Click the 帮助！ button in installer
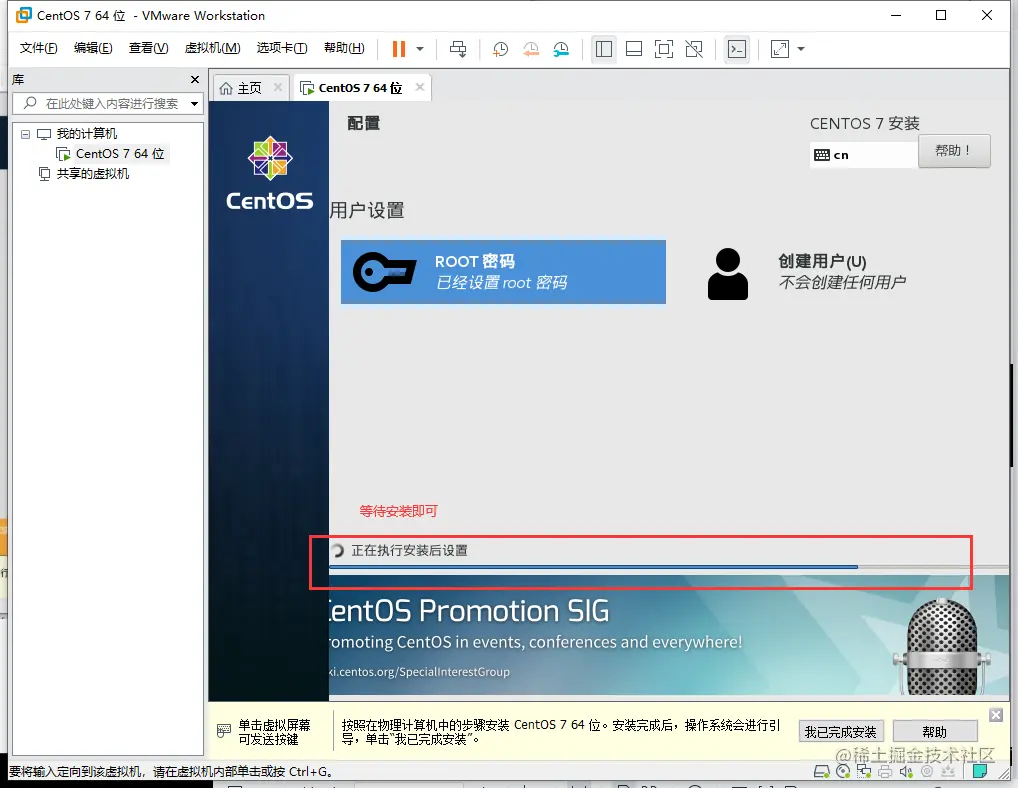1018x788 pixels. click(x=954, y=151)
